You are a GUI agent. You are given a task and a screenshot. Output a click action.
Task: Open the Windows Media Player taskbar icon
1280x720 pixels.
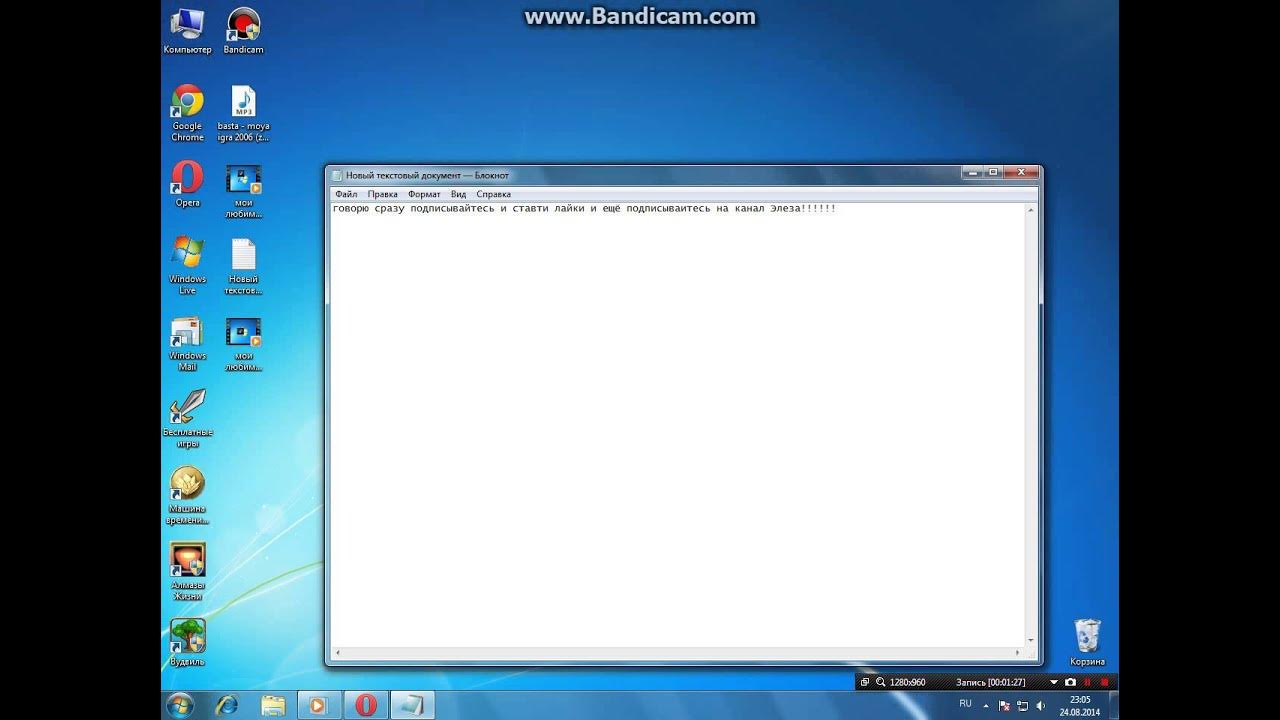tap(318, 705)
